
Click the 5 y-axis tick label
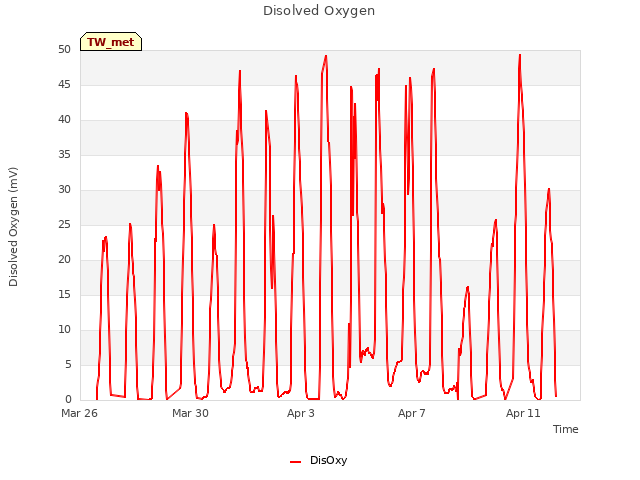tap(68, 364)
